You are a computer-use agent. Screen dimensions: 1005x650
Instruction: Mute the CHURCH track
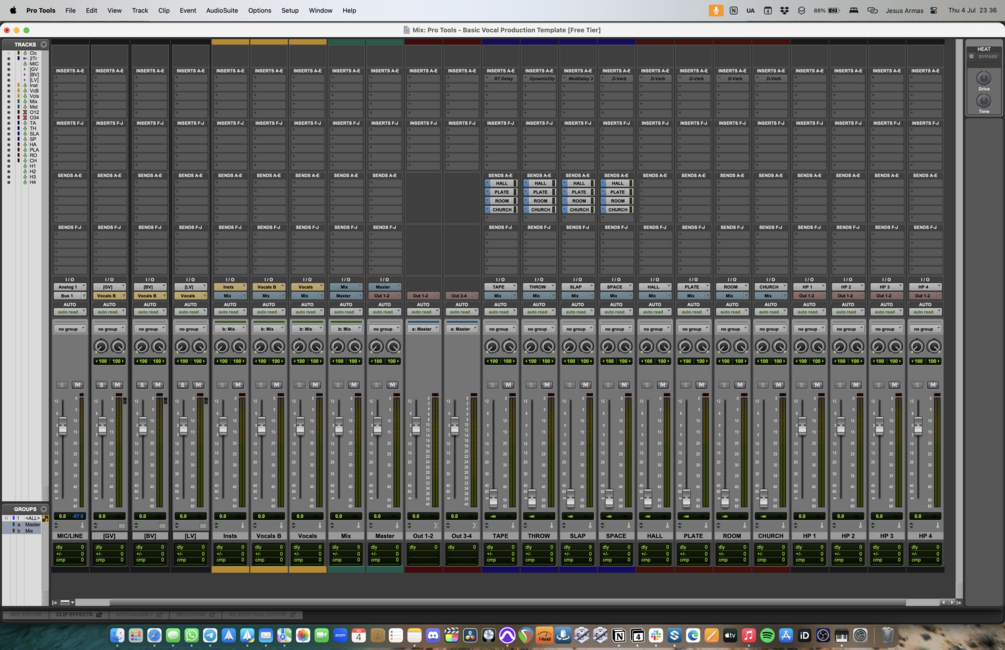pyautogui.click(x=778, y=385)
